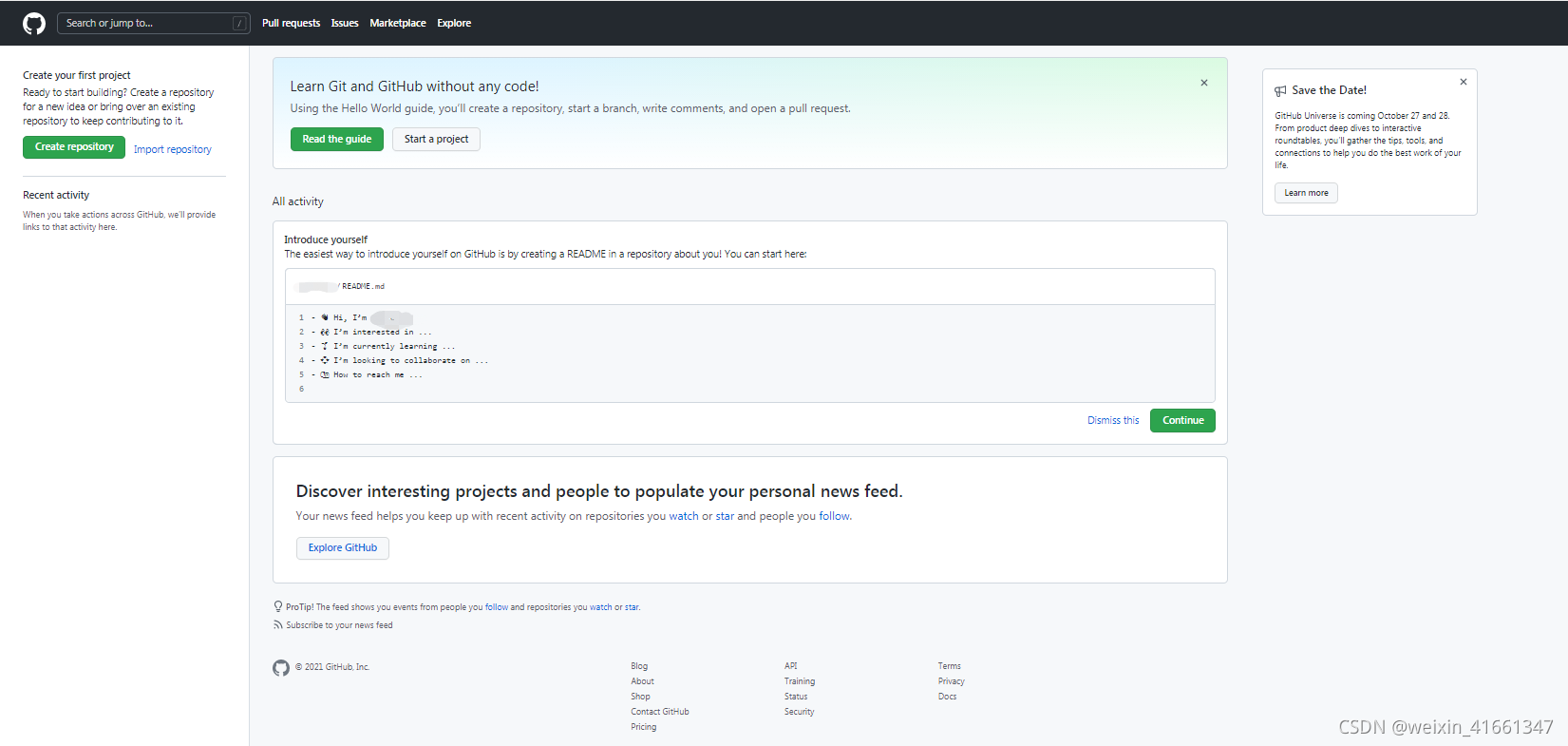The height and width of the screenshot is (746, 1568).
Task: Click Dismiss this link
Action: [1113, 420]
